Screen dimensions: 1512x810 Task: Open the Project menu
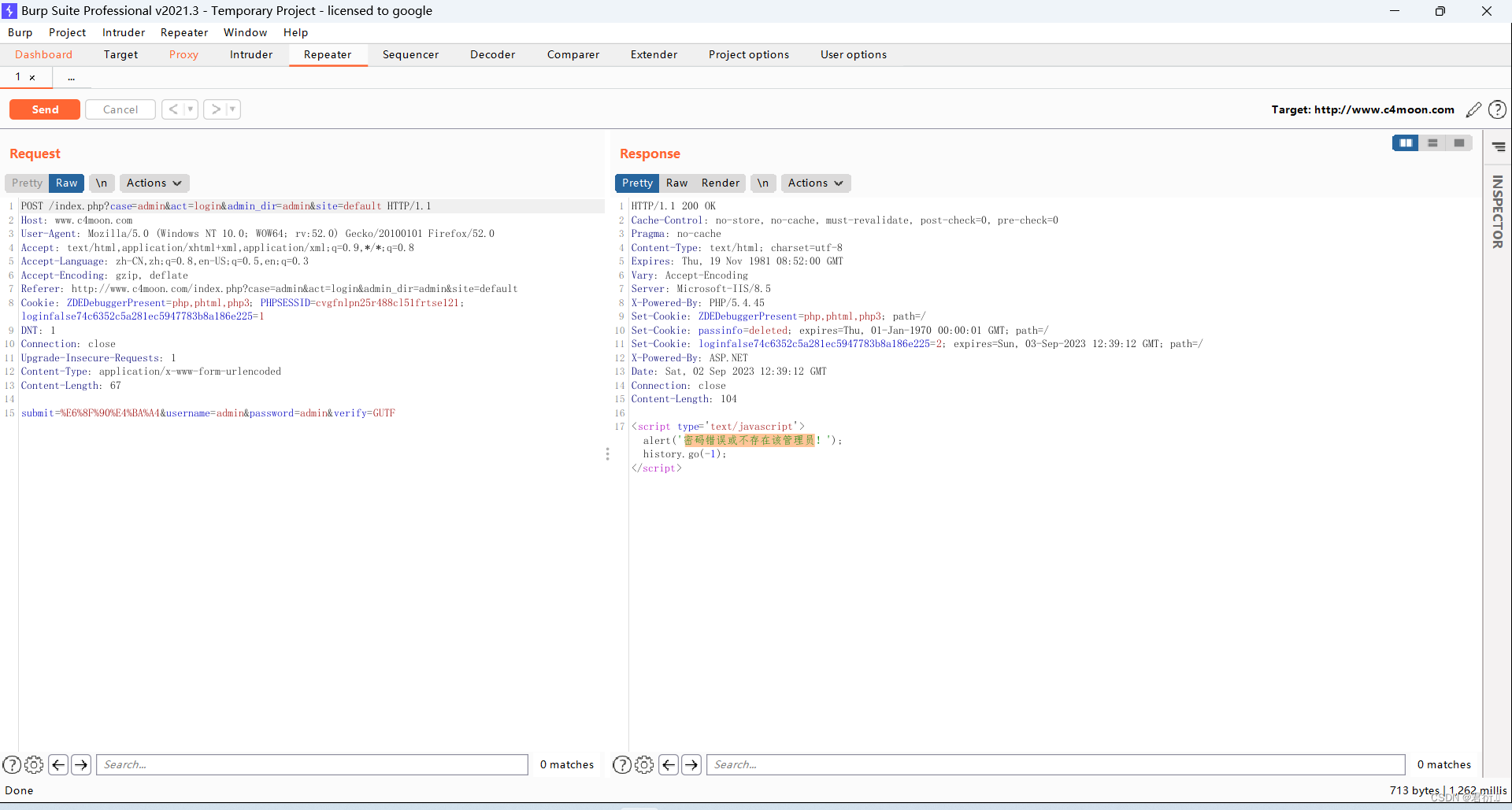[x=68, y=32]
